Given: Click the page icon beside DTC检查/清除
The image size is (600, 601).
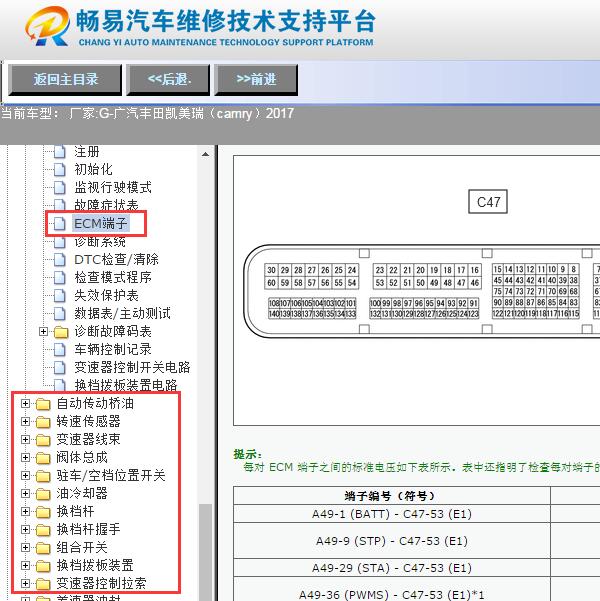Looking at the screenshot, I should (x=59, y=259).
